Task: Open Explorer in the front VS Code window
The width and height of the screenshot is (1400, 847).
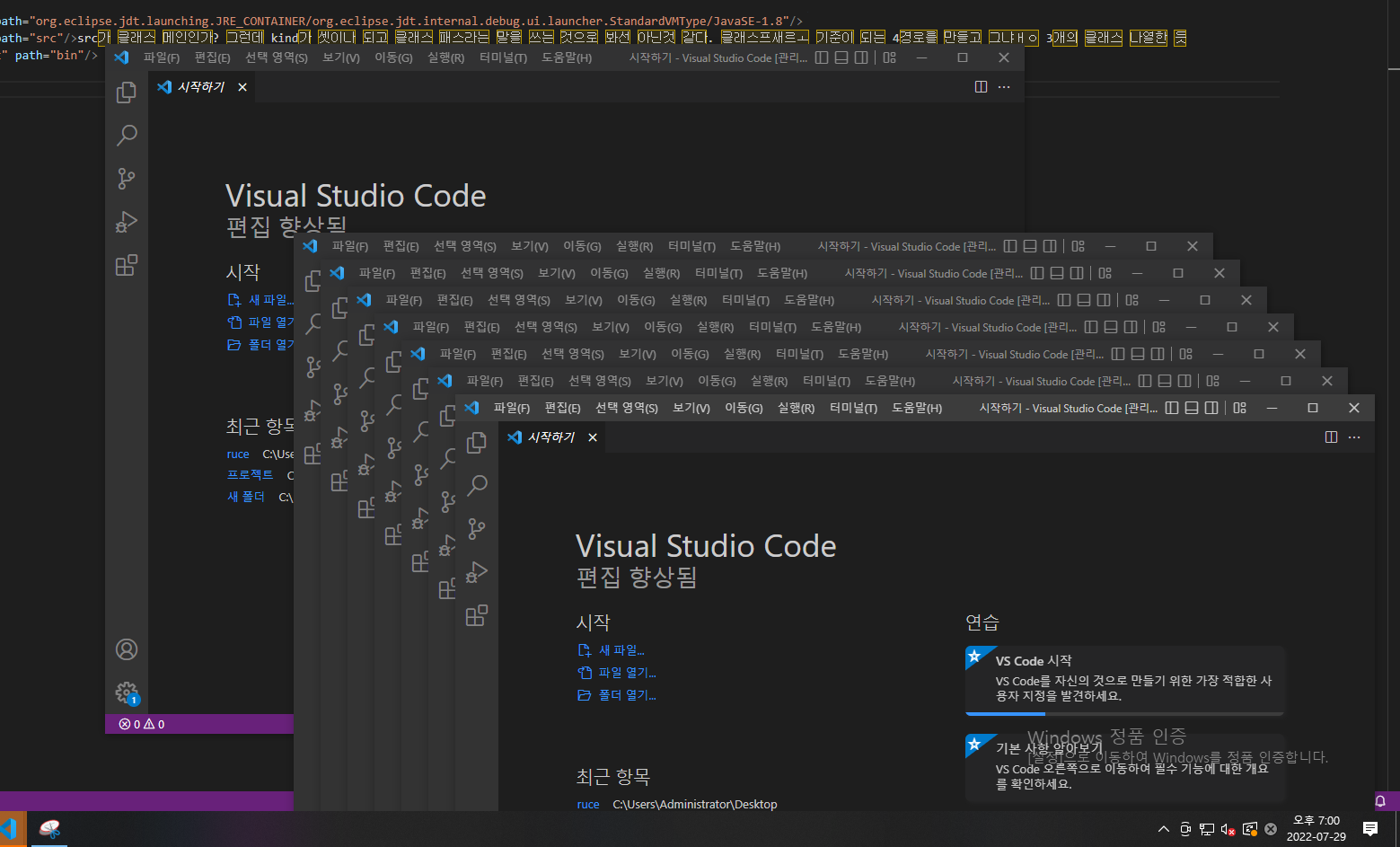Action: pyautogui.click(x=477, y=442)
